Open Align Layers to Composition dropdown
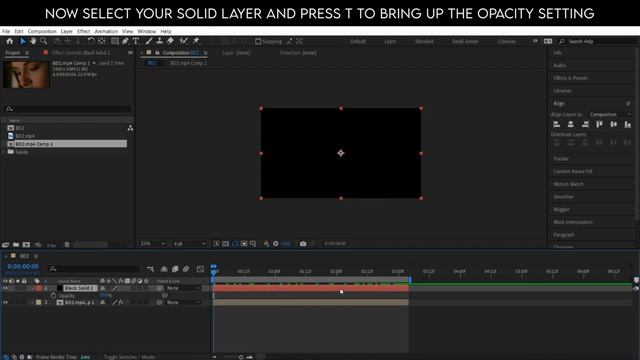This screenshot has width=640, height=360. (610, 114)
